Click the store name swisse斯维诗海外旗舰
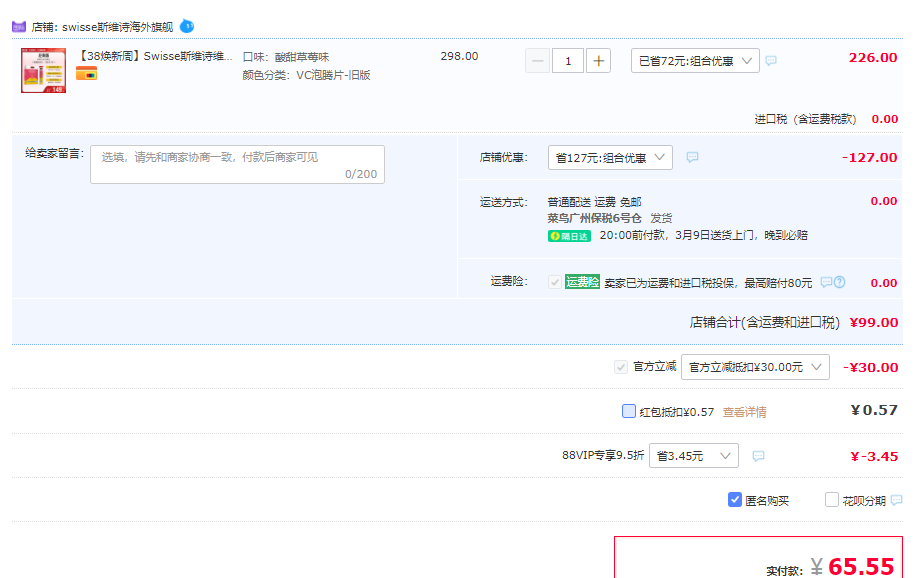This screenshot has width=921, height=578. 117,27
